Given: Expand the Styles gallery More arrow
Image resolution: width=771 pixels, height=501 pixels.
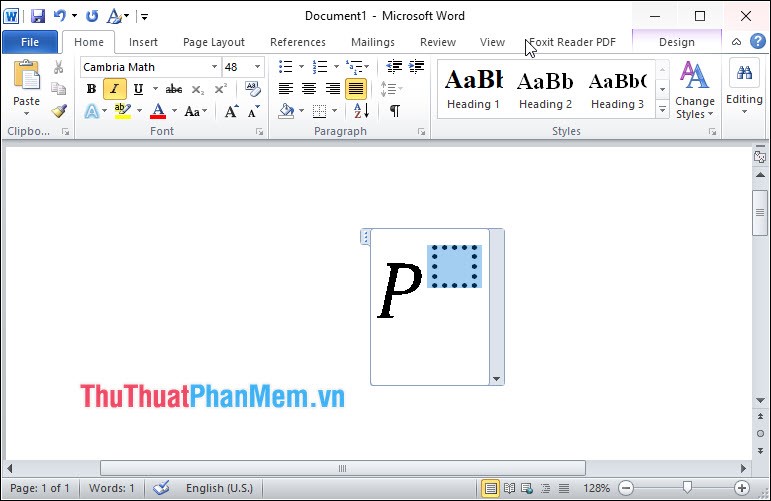Looking at the screenshot, I should tap(662, 110).
